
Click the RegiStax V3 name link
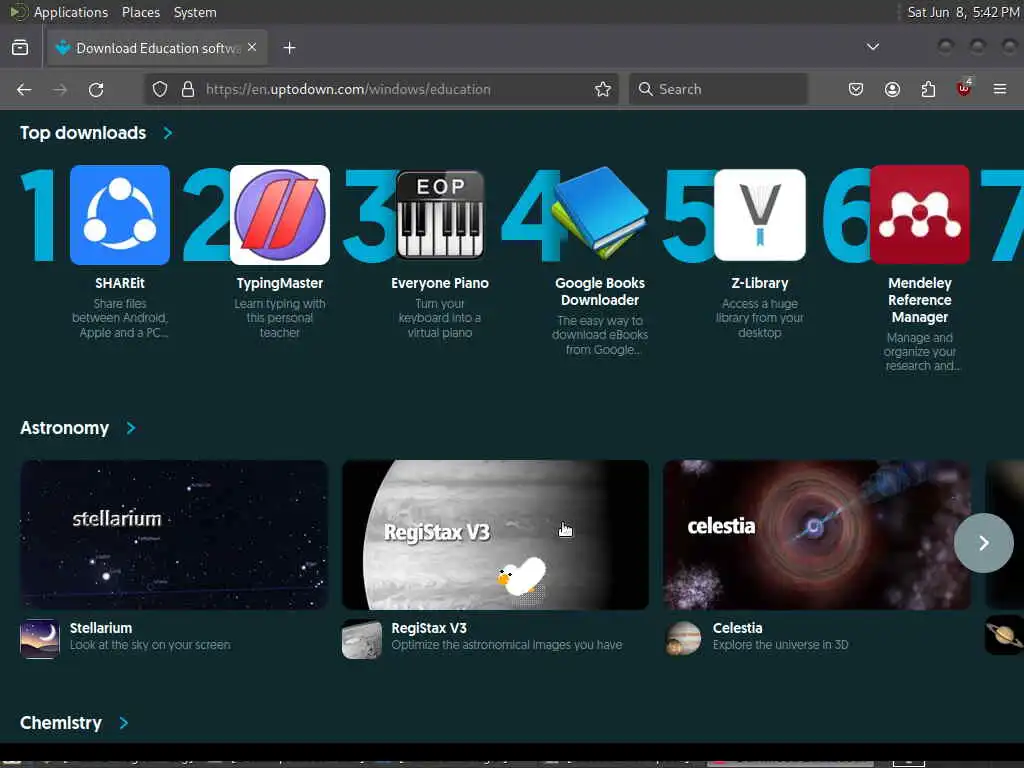429,628
